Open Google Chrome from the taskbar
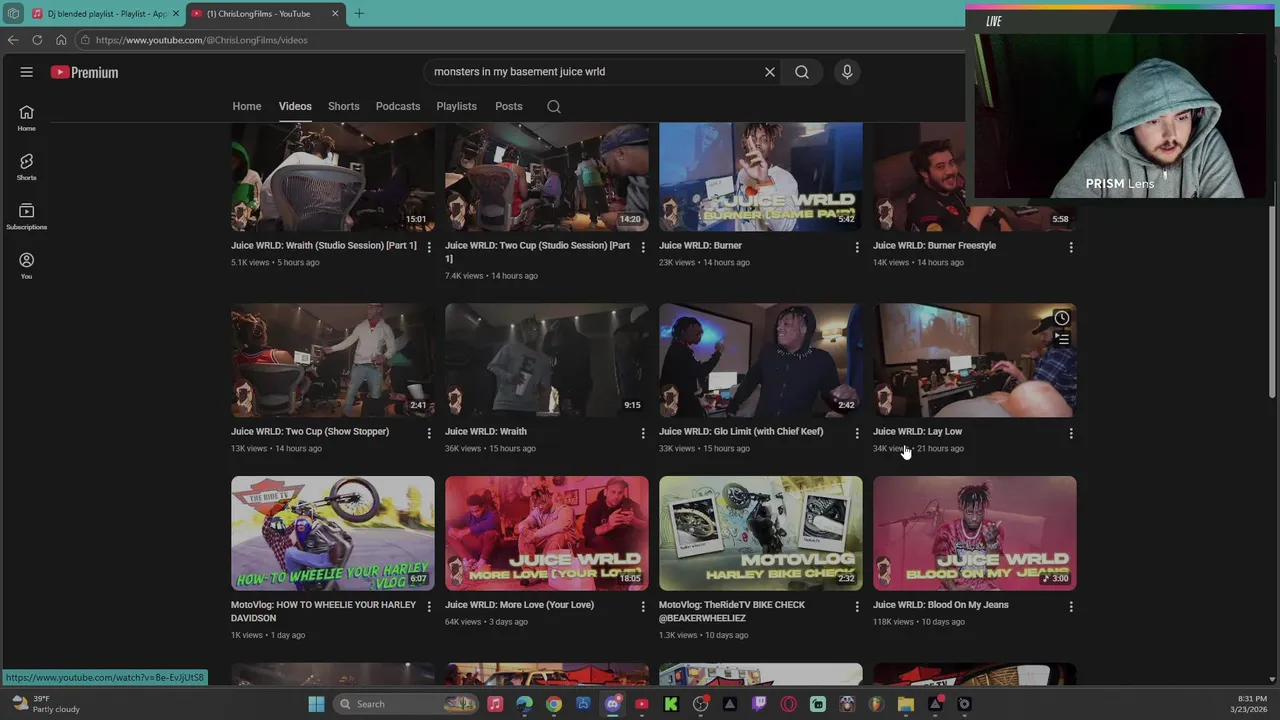Image resolution: width=1280 pixels, height=720 pixels. coord(554,704)
